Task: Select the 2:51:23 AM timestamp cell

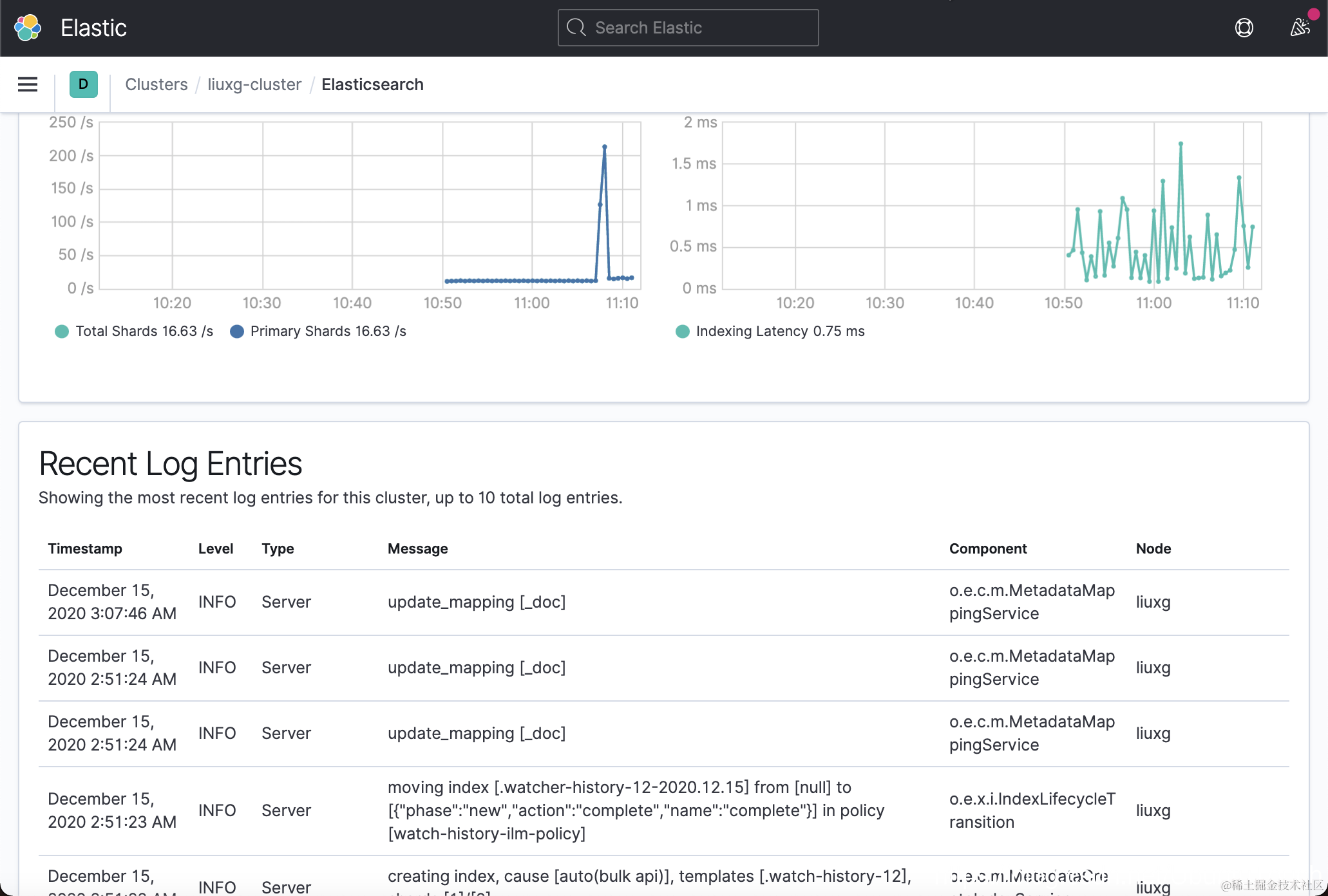Action: tap(112, 810)
